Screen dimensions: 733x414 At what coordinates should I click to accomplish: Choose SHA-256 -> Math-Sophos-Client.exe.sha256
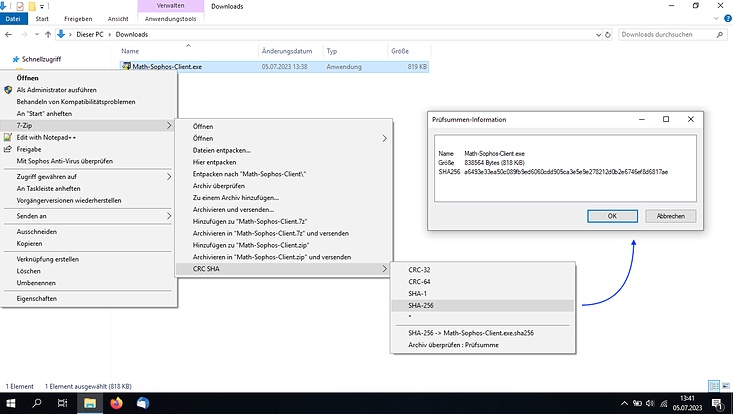(482, 333)
